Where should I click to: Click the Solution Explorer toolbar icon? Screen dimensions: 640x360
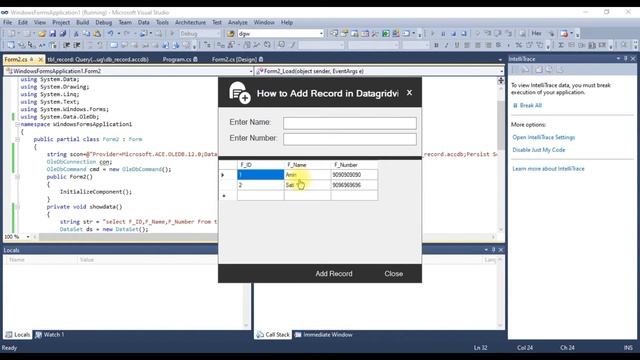point(334,33)
